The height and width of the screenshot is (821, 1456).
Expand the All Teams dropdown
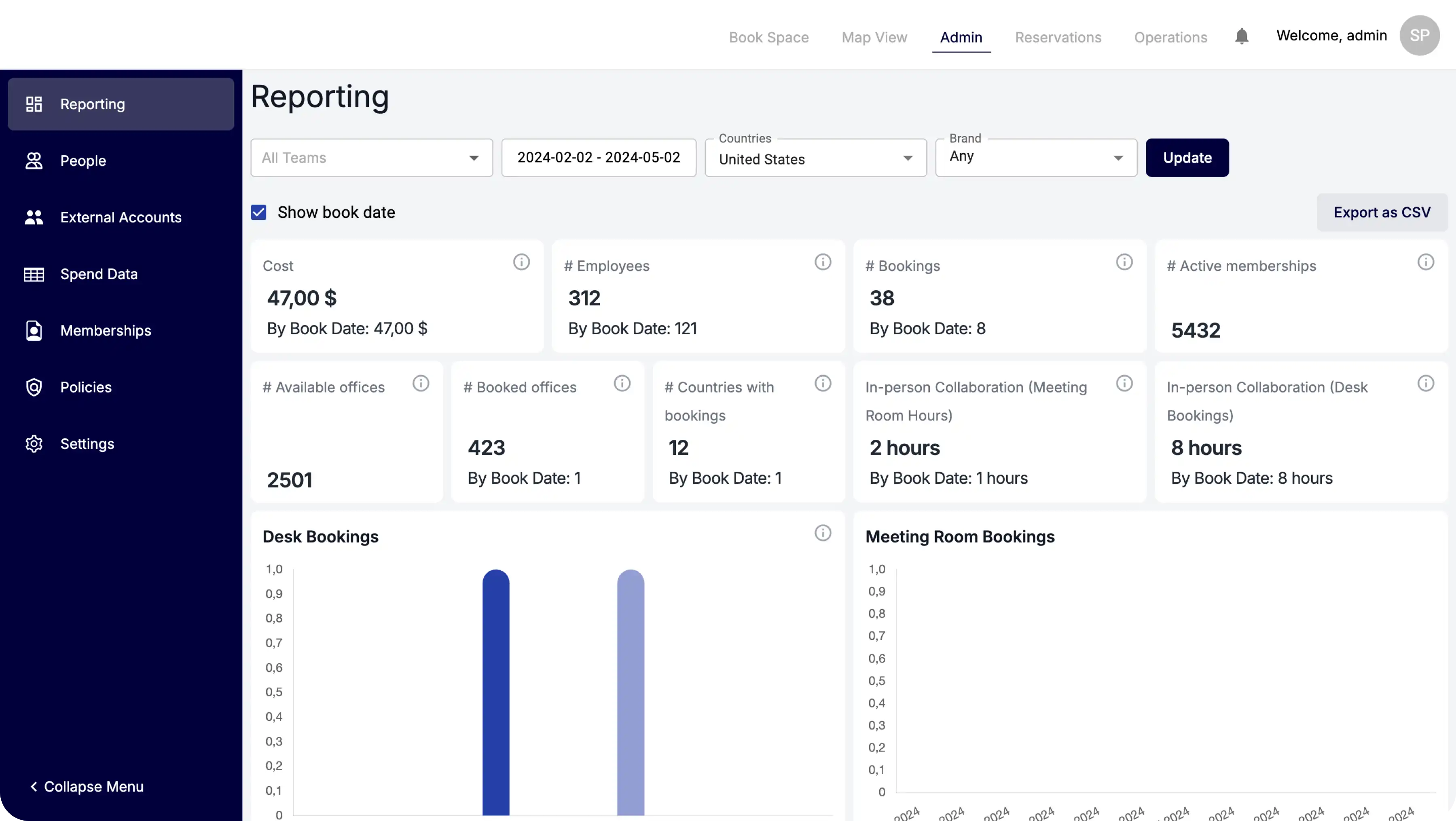tap(371, 158)
